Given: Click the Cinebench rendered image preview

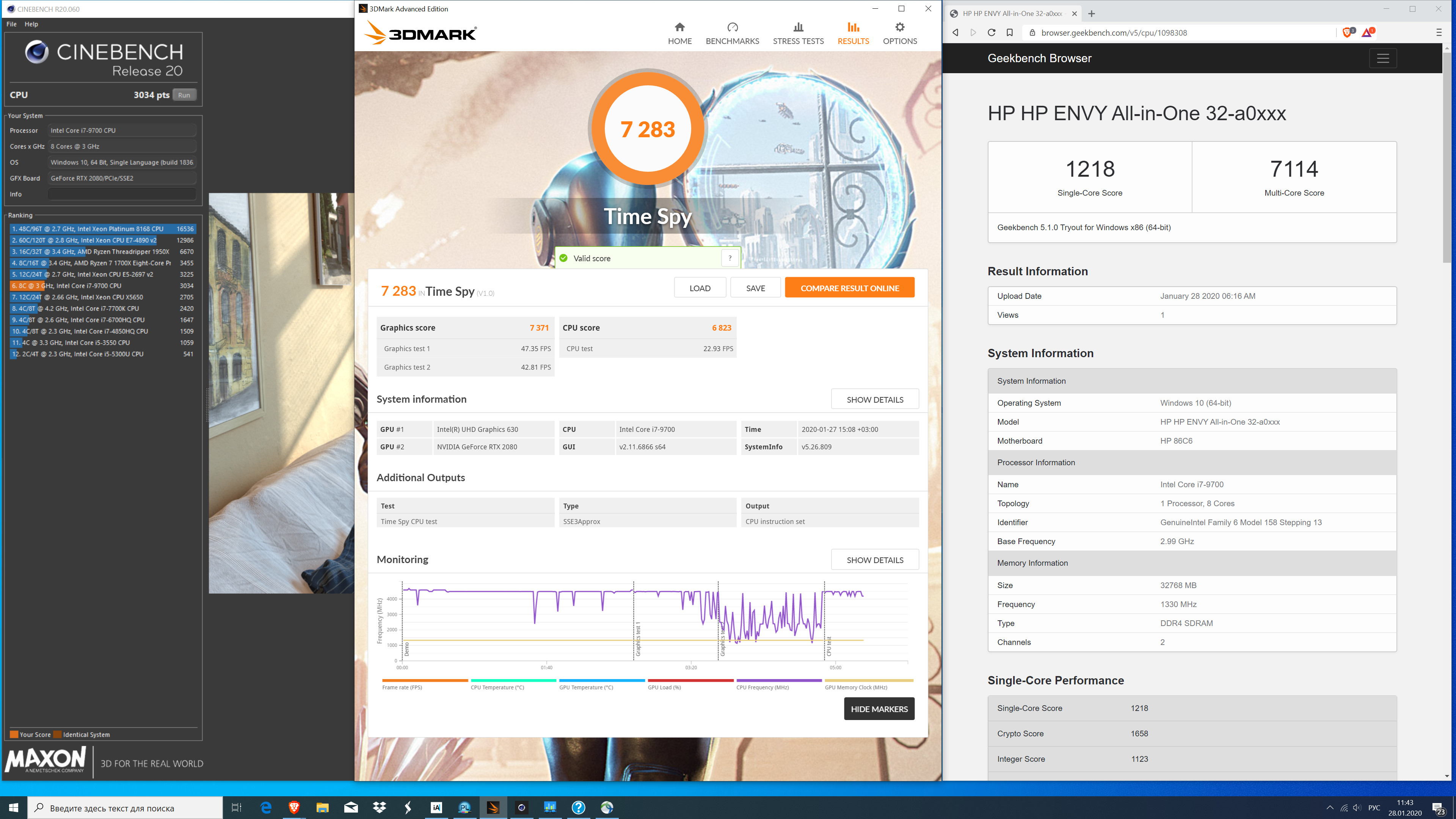Looking at the screenshot, I should click(281, 393).
